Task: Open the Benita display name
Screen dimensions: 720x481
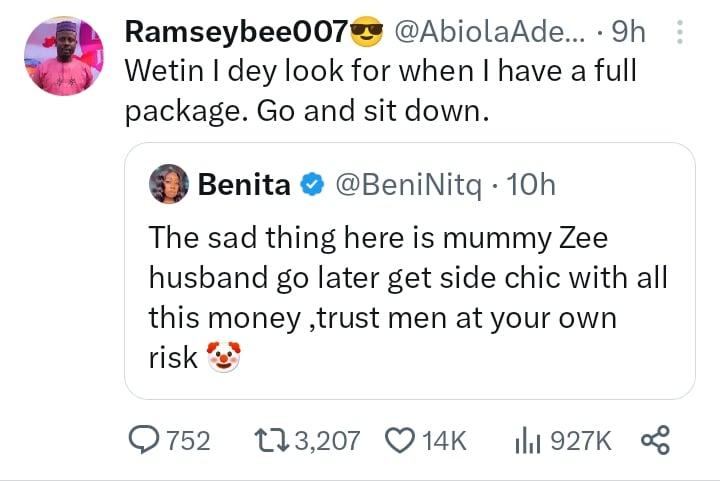Action: [244, 185]
